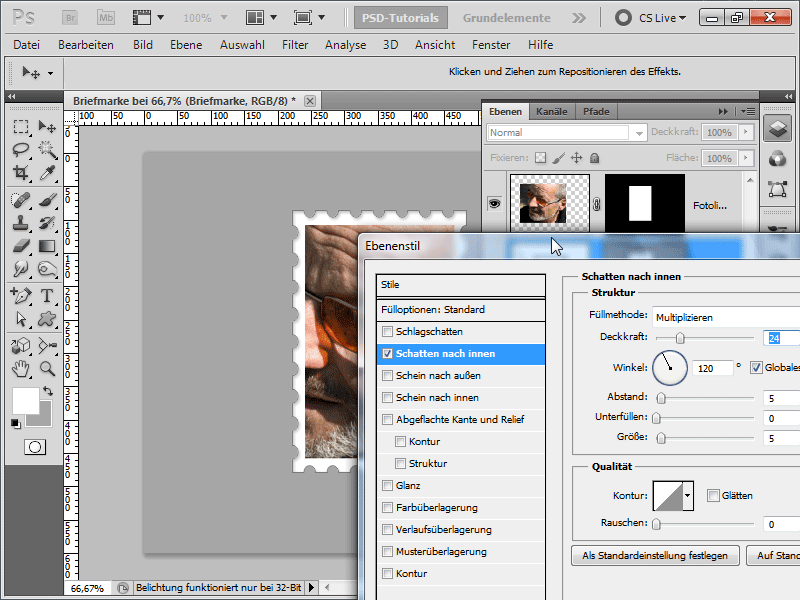This screenshot has height=600, width=800.
Task: Switch to the Kanäle tab
Action: (x=552, y=111)
